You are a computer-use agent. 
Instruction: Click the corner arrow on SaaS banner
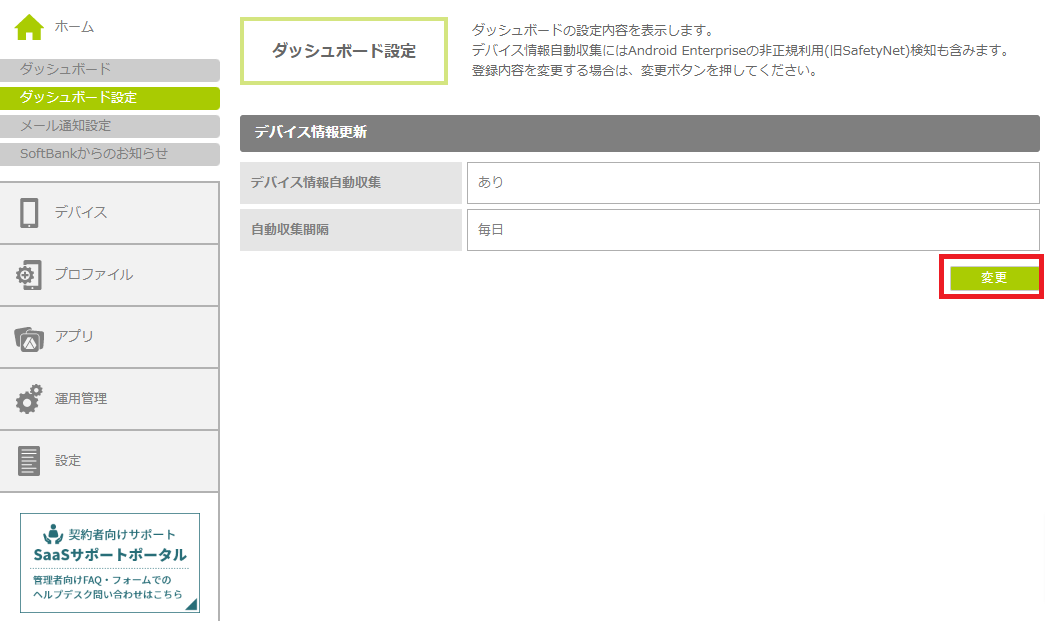190,603
